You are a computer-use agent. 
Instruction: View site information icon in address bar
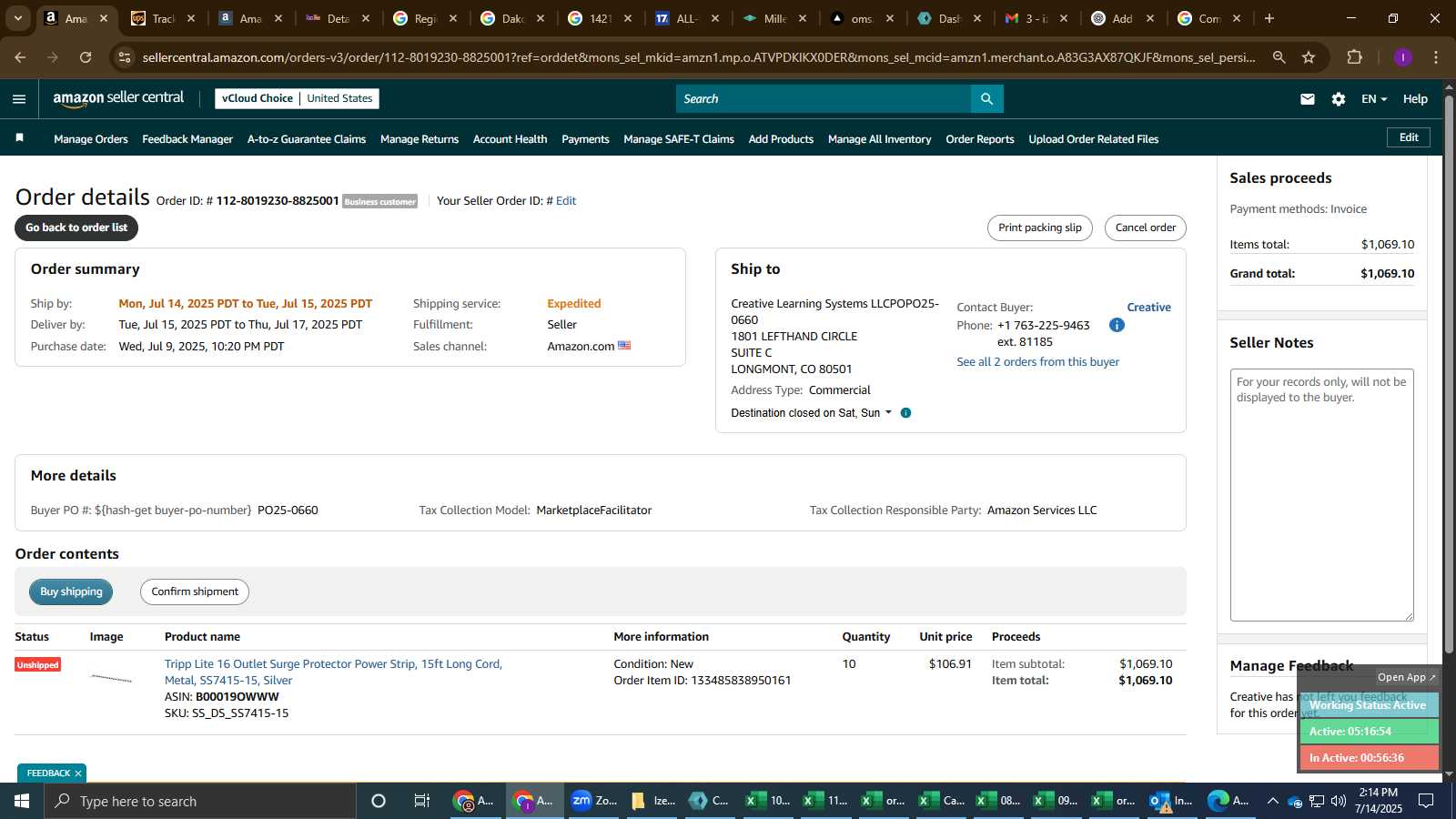[x=125, y=57]
